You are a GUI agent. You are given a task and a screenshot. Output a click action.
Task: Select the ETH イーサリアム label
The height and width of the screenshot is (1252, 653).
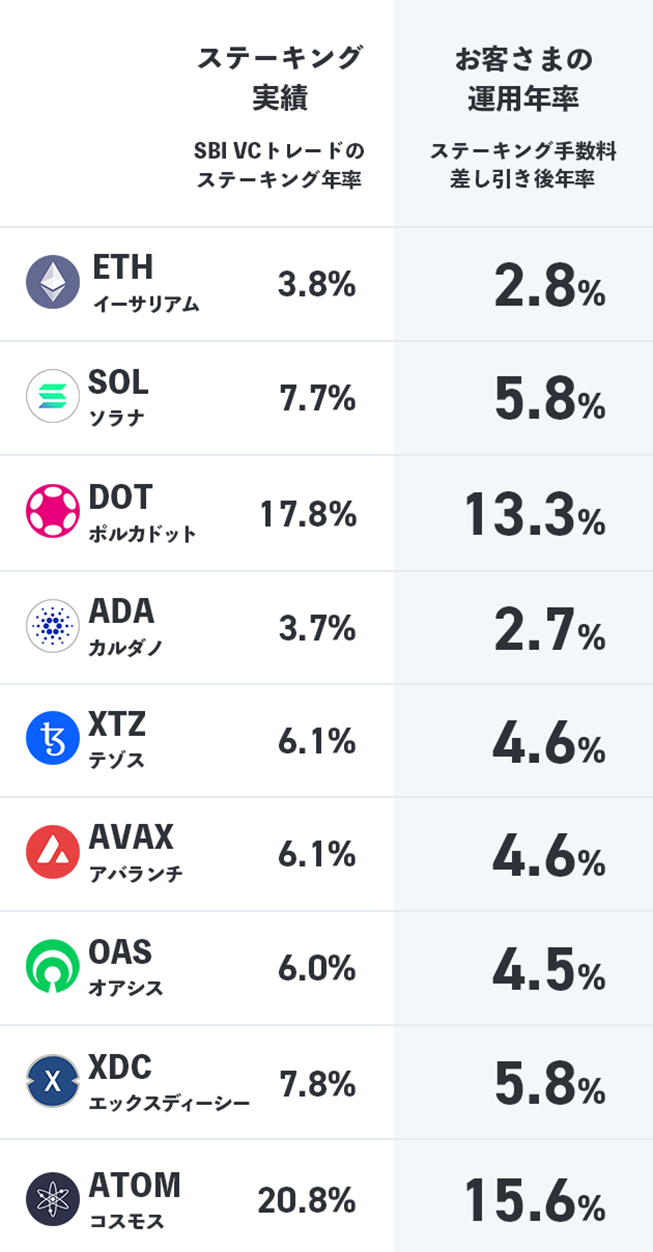144,283
